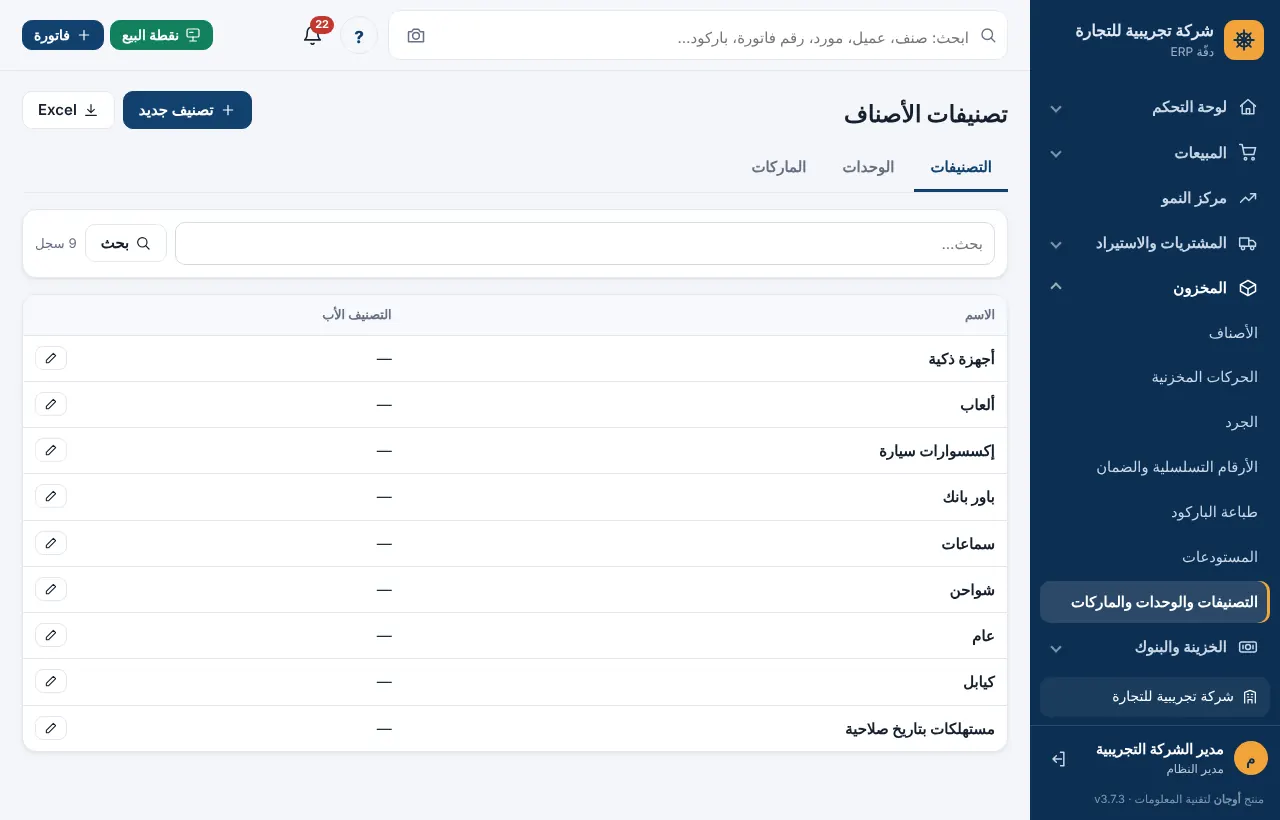Edit the ألعاب category
Viewport: 1280px width, 820px height.
pyautogui.click(x=51, y=404)
